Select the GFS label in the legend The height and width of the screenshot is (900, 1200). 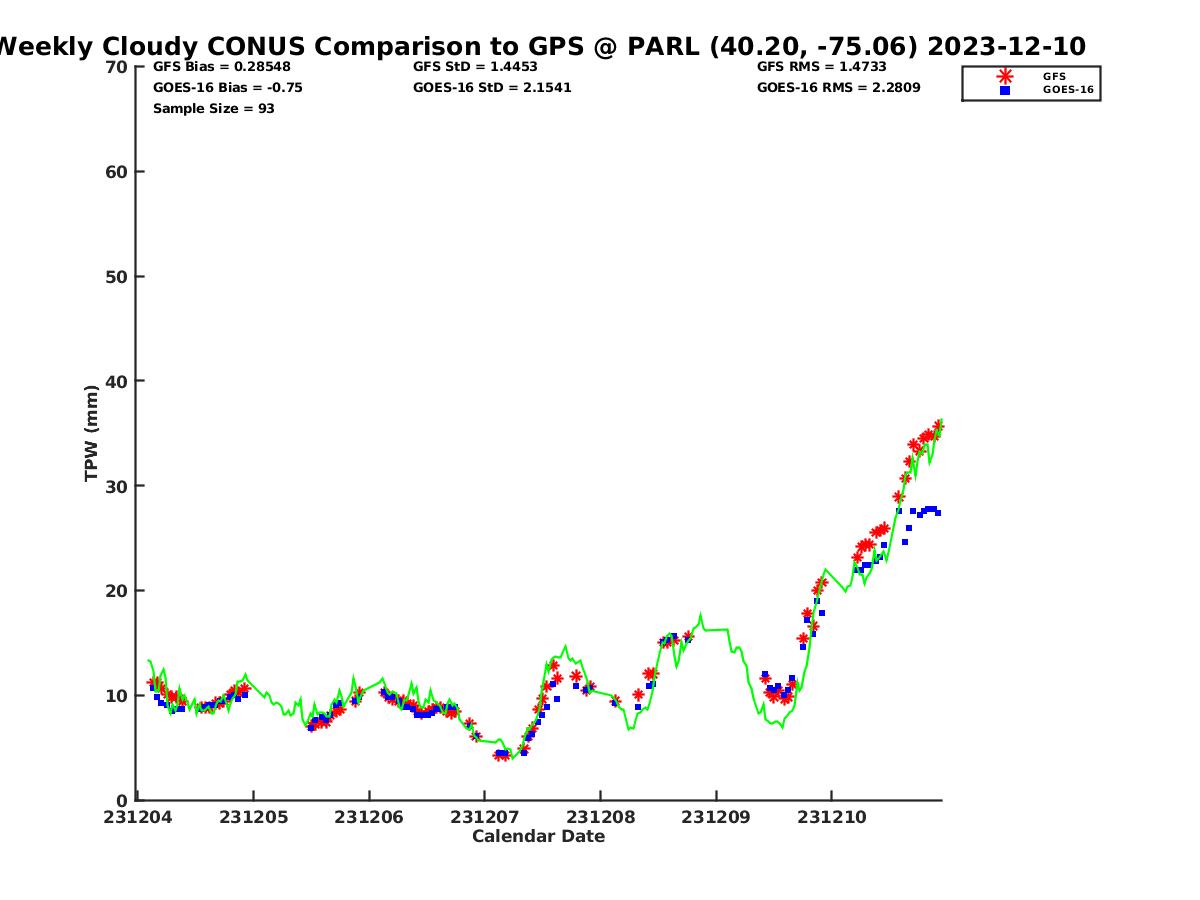pyautogui.click(x=1054, y=76)
